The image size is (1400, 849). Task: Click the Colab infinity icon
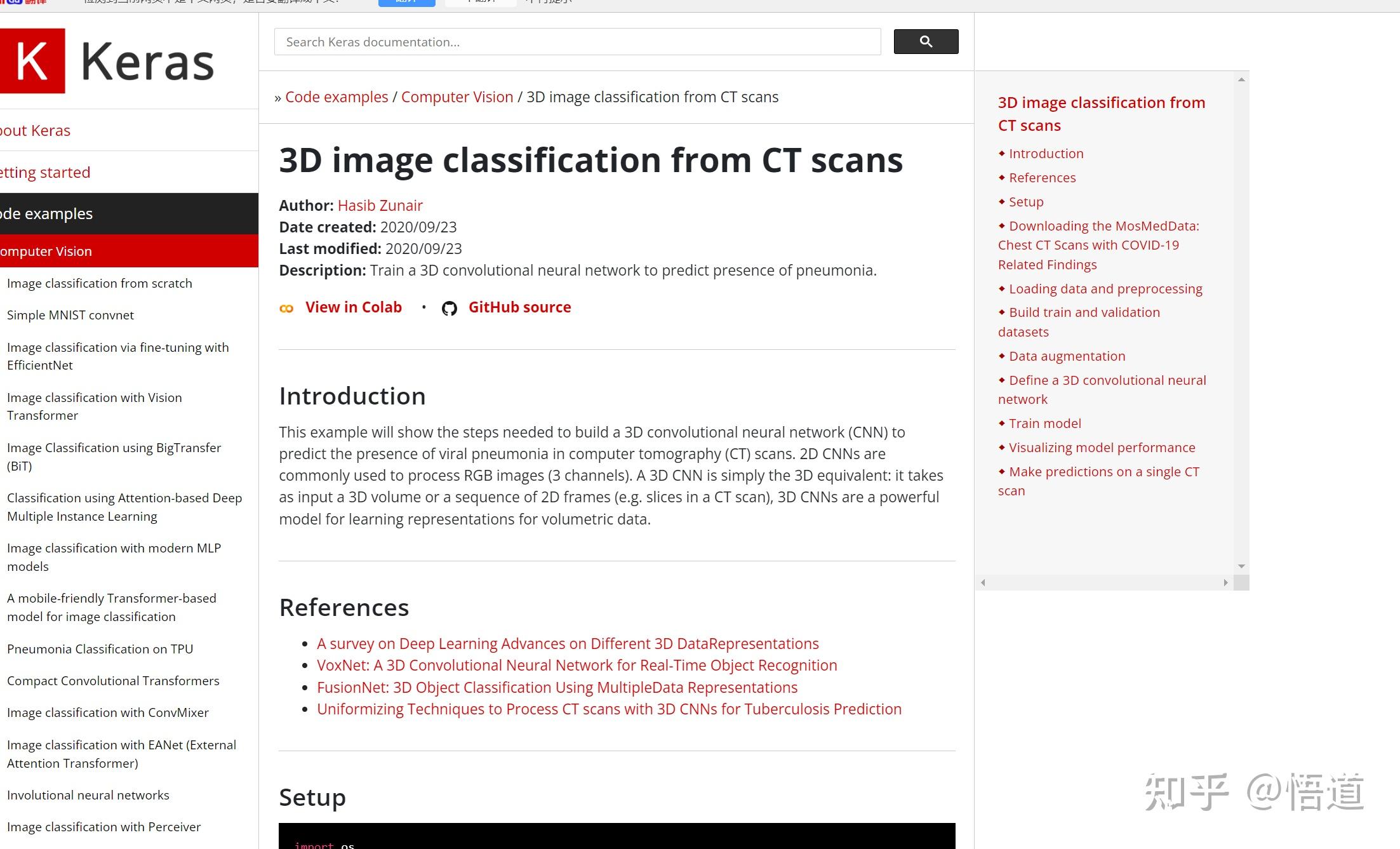286,309
